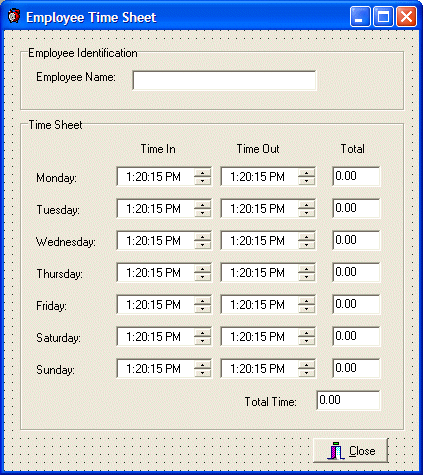This screenshot has width=423, height=475.
Task: Click the Saturday Total box
Action: 356,336
